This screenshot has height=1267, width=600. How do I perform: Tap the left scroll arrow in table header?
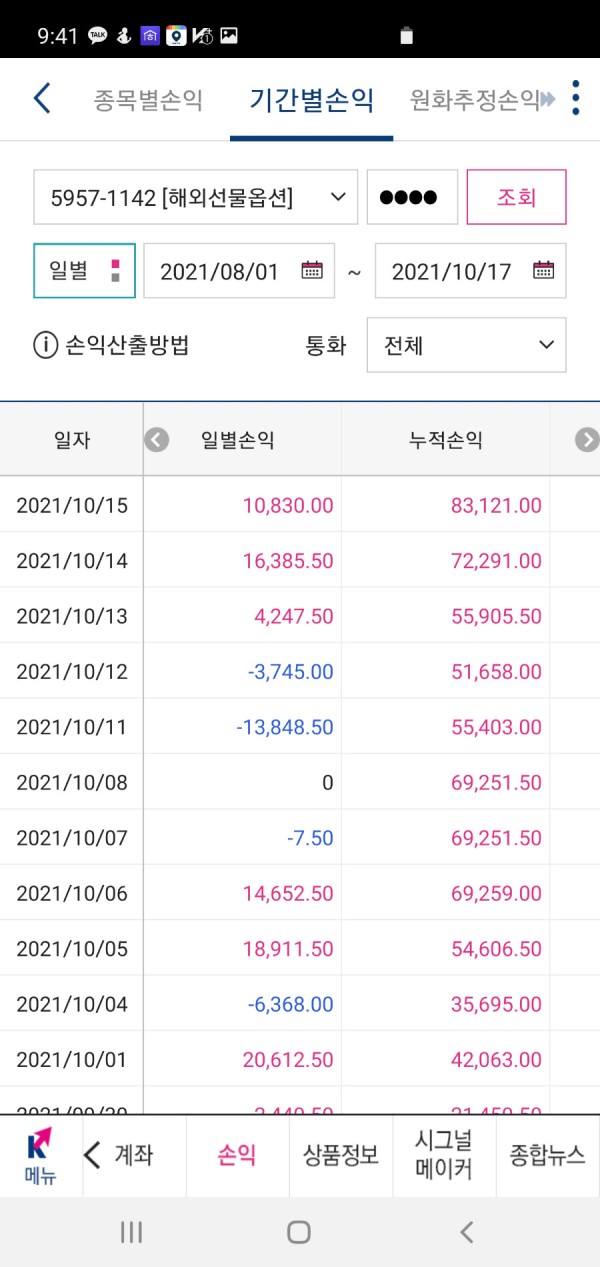(x=157, y=440)
